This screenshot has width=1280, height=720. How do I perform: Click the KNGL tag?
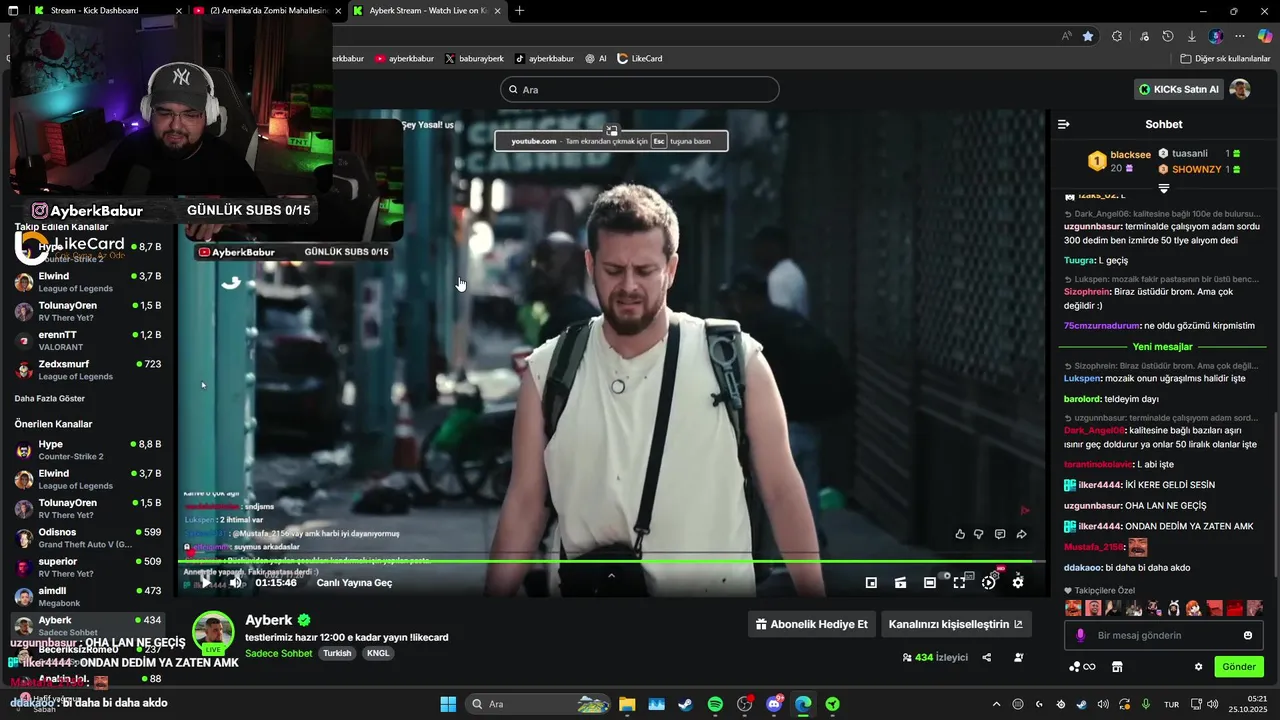click(378, 653)
